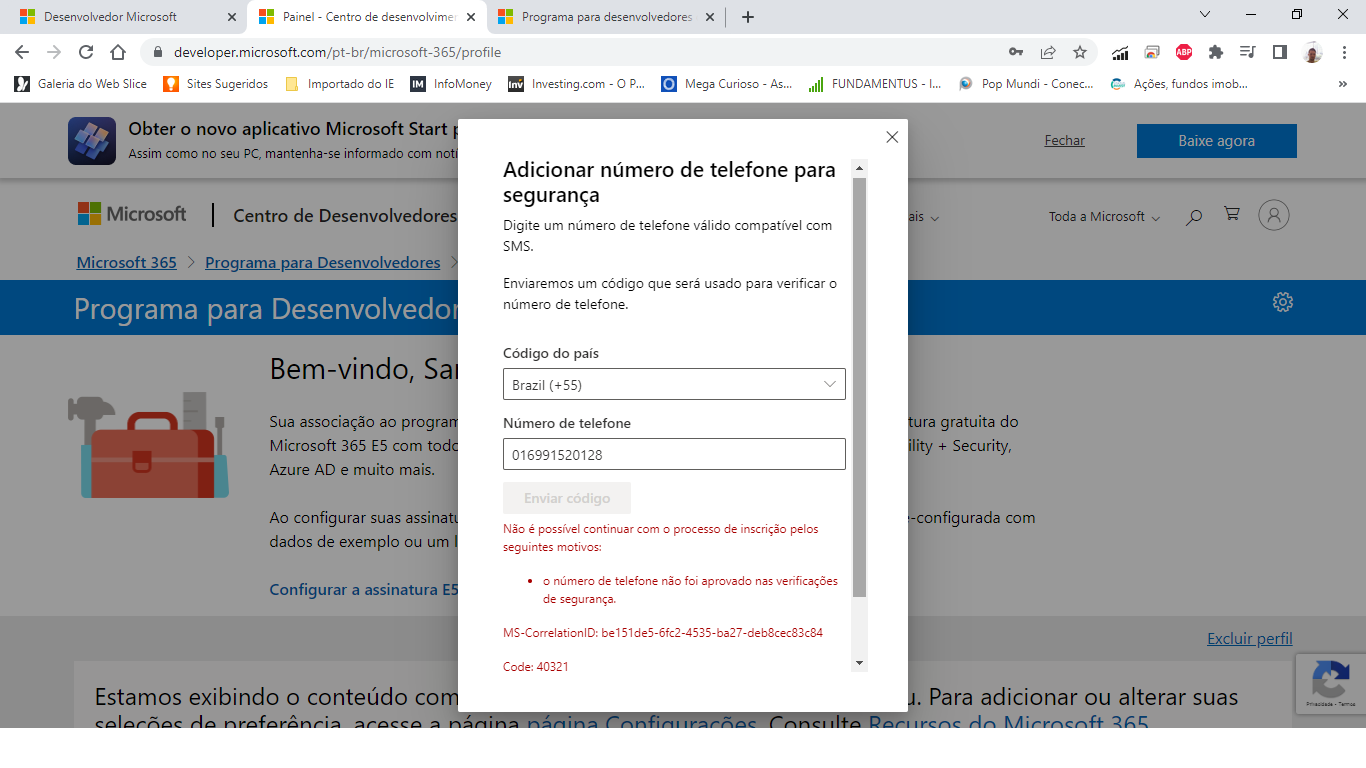
Task: Open the saved passwords key icon
Action: click(1016, 52)
